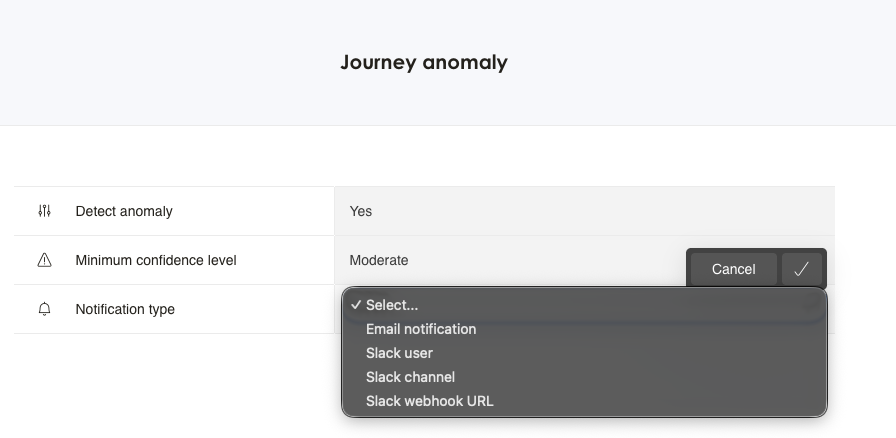Screen dimensions: 896x438
Task: Click the tick mark beside Select... option
Action: pyautogui.click(x=356, y=305)
